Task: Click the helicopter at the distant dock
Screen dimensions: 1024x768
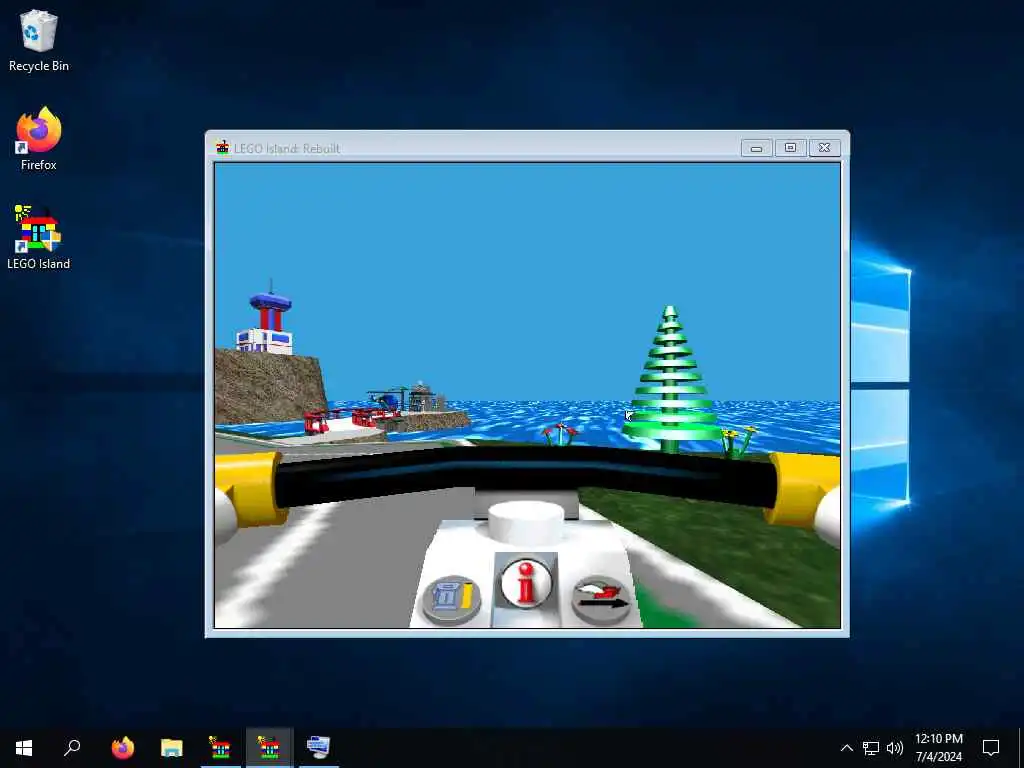Action: (385, 400)
